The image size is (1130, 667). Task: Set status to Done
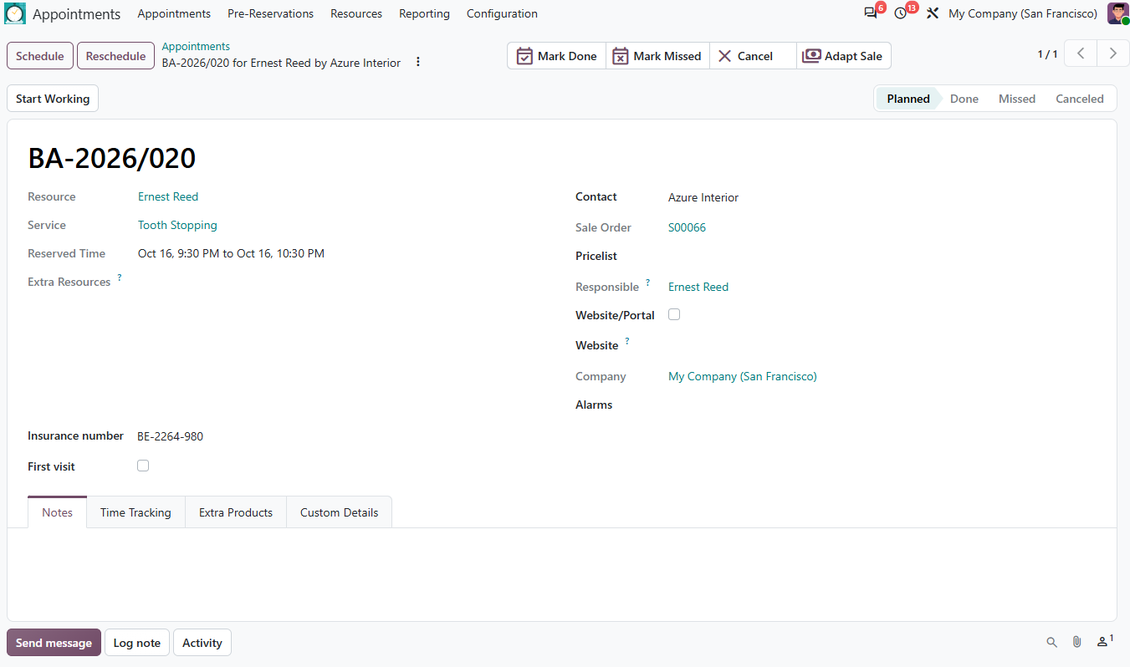click(964, 99)
